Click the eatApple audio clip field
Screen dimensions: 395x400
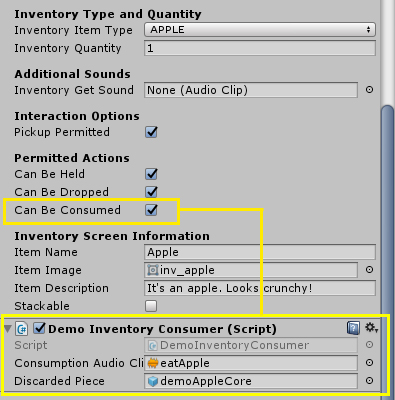pos(251,363)
